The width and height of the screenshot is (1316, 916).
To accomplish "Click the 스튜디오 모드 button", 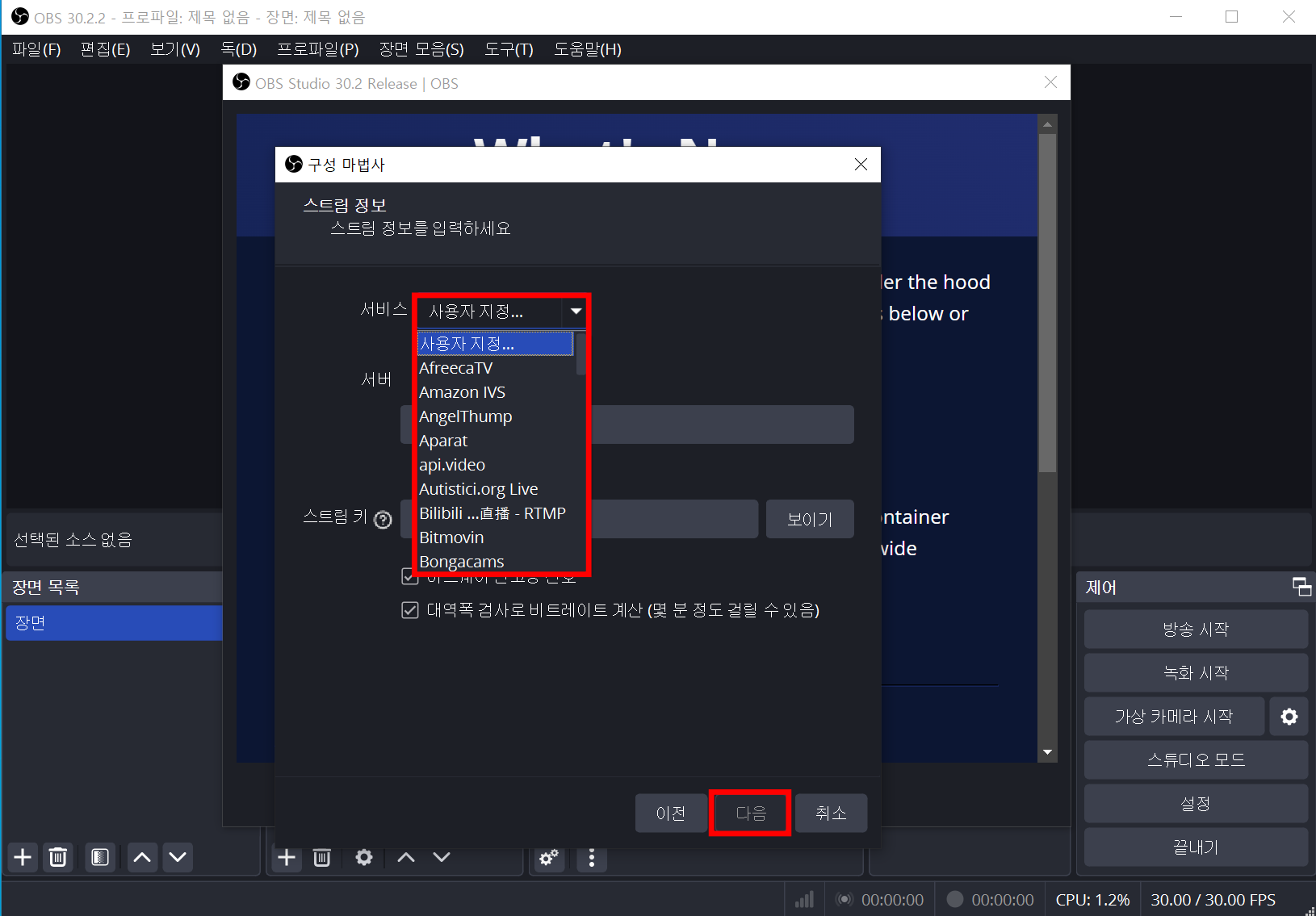I will [1196, 760].
